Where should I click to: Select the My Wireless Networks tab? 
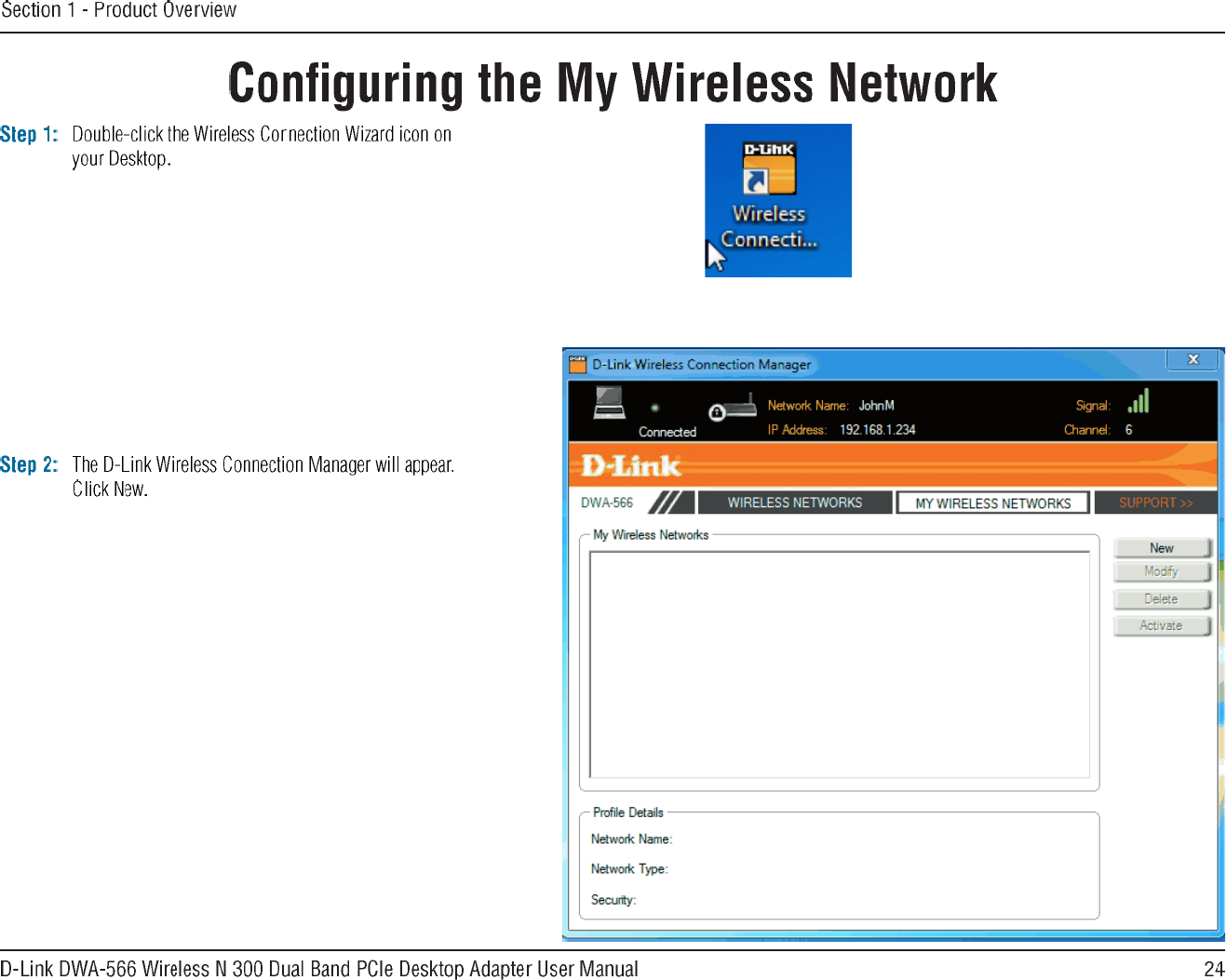[993, 503]
